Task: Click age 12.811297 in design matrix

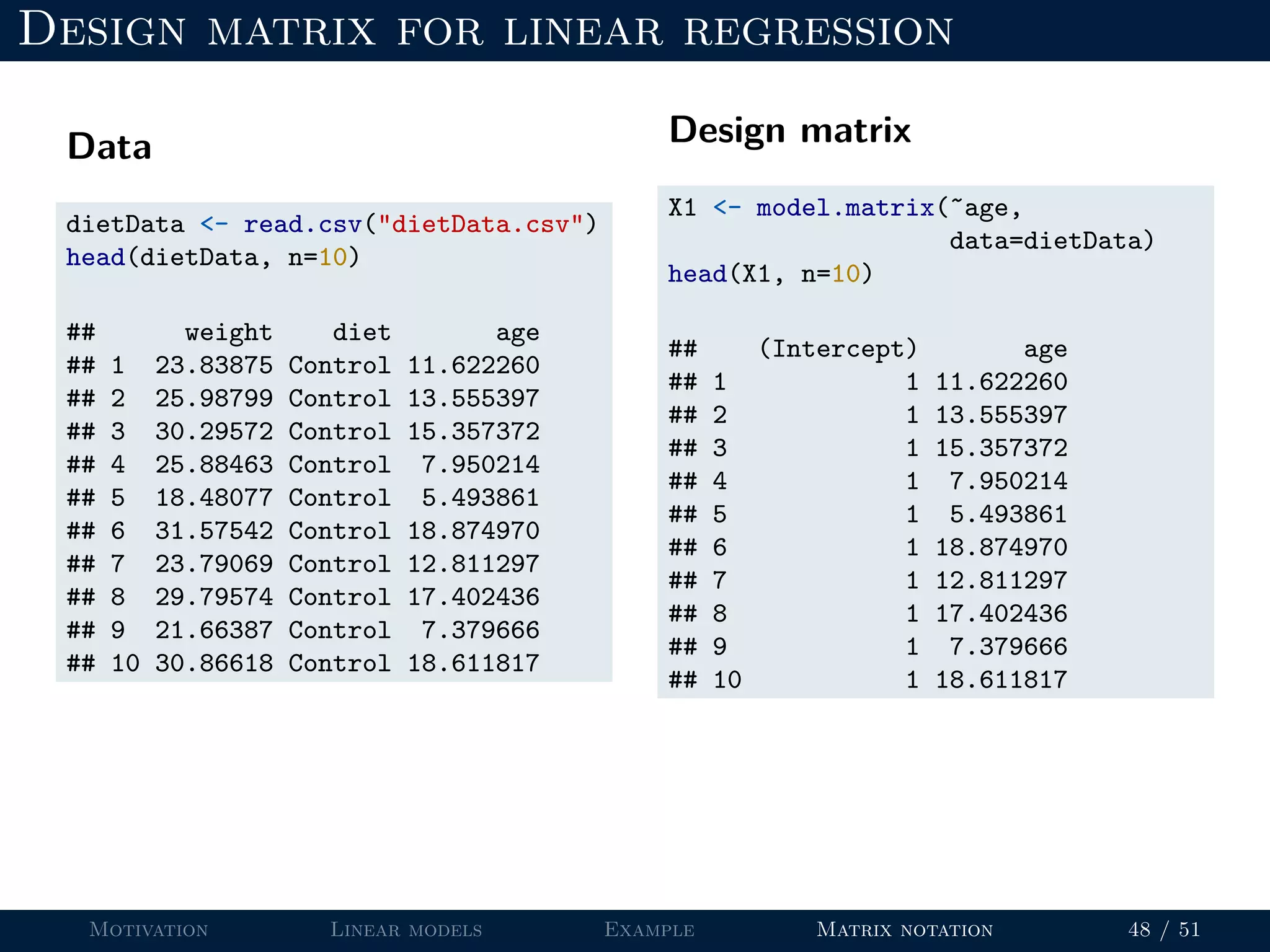Action: 1001,581
